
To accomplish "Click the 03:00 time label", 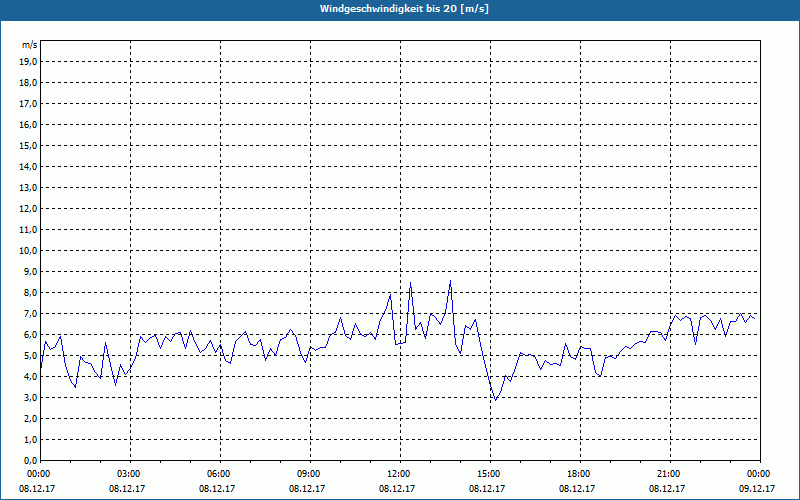I will tap(130, 474).
